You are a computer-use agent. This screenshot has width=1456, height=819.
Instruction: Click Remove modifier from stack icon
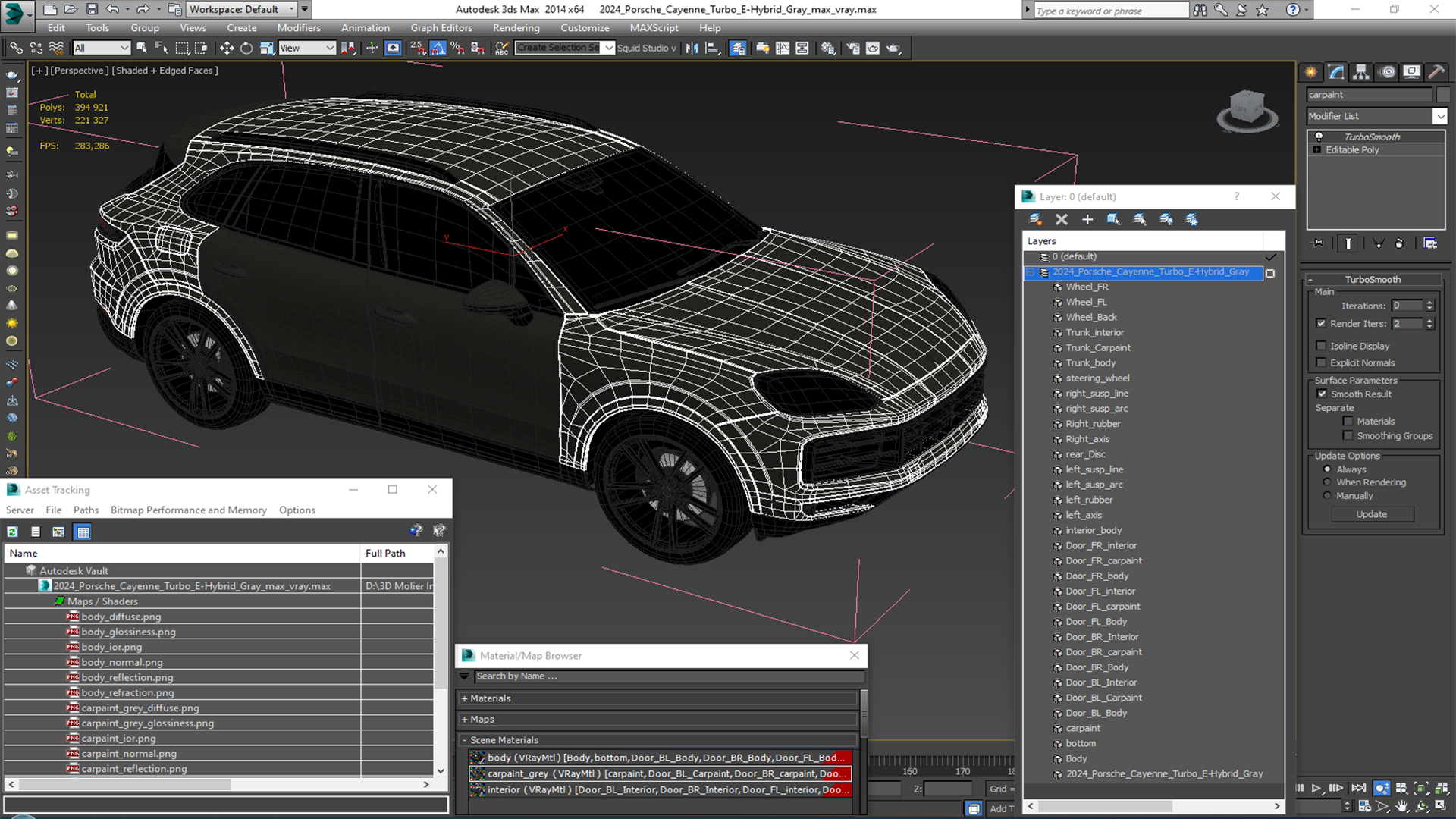1399,243
